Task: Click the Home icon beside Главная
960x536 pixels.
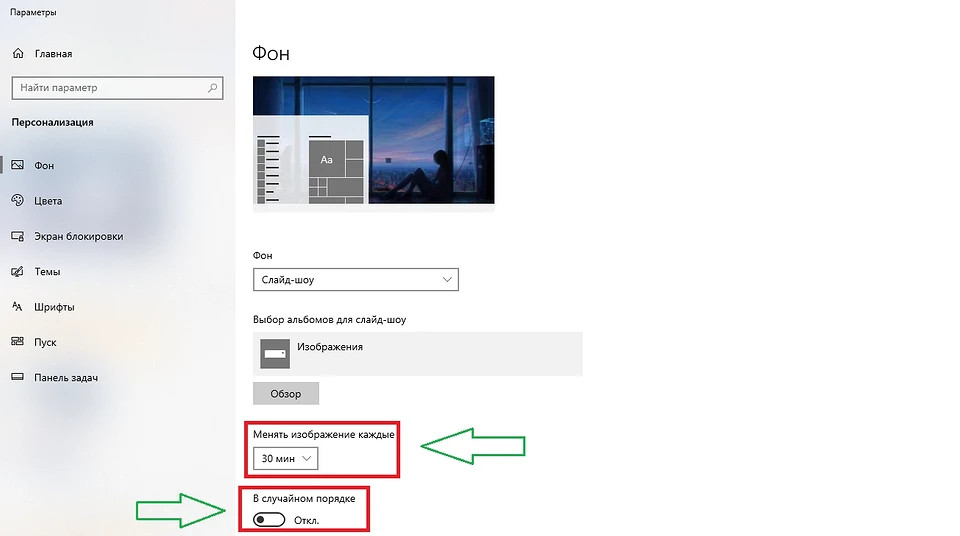Action: point(17,54)
